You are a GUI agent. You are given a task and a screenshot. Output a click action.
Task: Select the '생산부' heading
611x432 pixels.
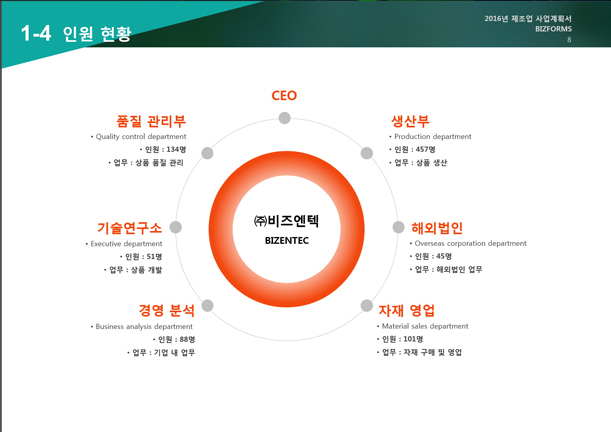click(410, 121)
